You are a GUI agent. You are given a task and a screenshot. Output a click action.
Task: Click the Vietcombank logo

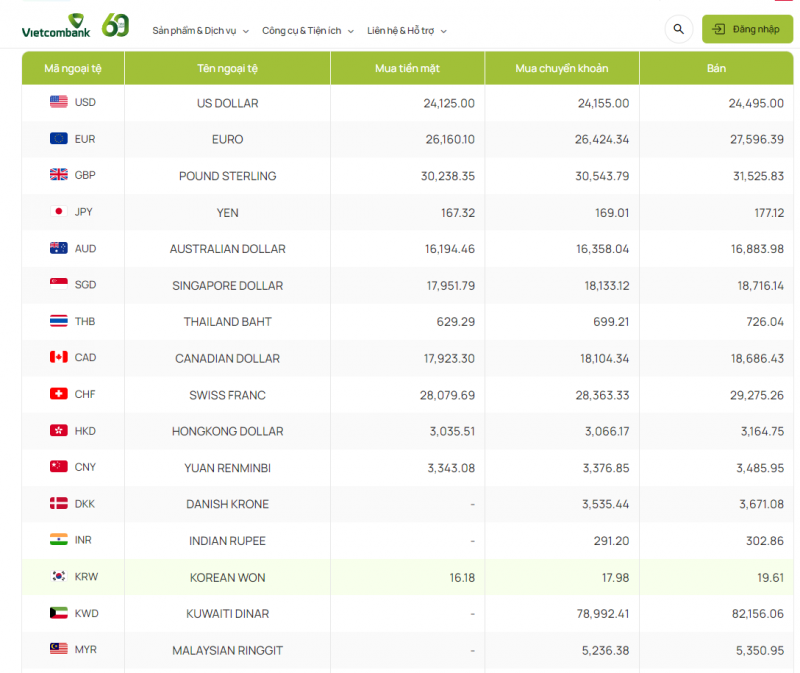[55, 27]
